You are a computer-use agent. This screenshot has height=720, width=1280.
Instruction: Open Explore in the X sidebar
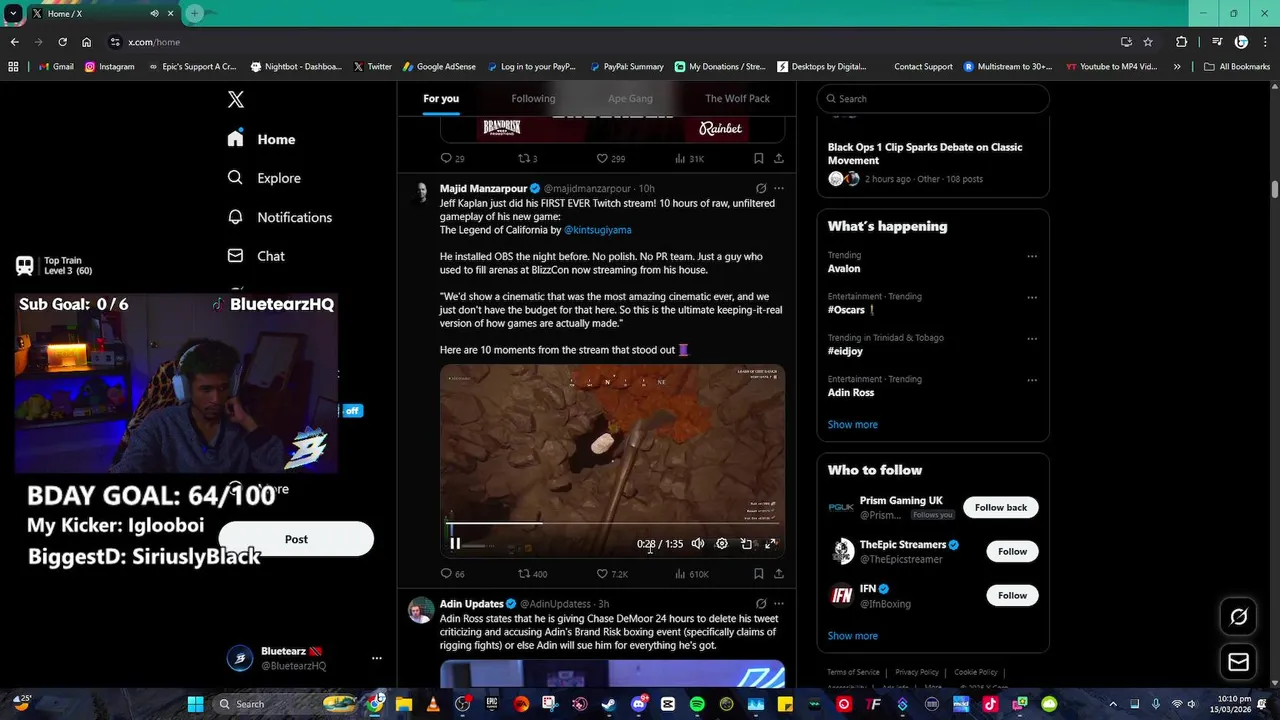264,178
